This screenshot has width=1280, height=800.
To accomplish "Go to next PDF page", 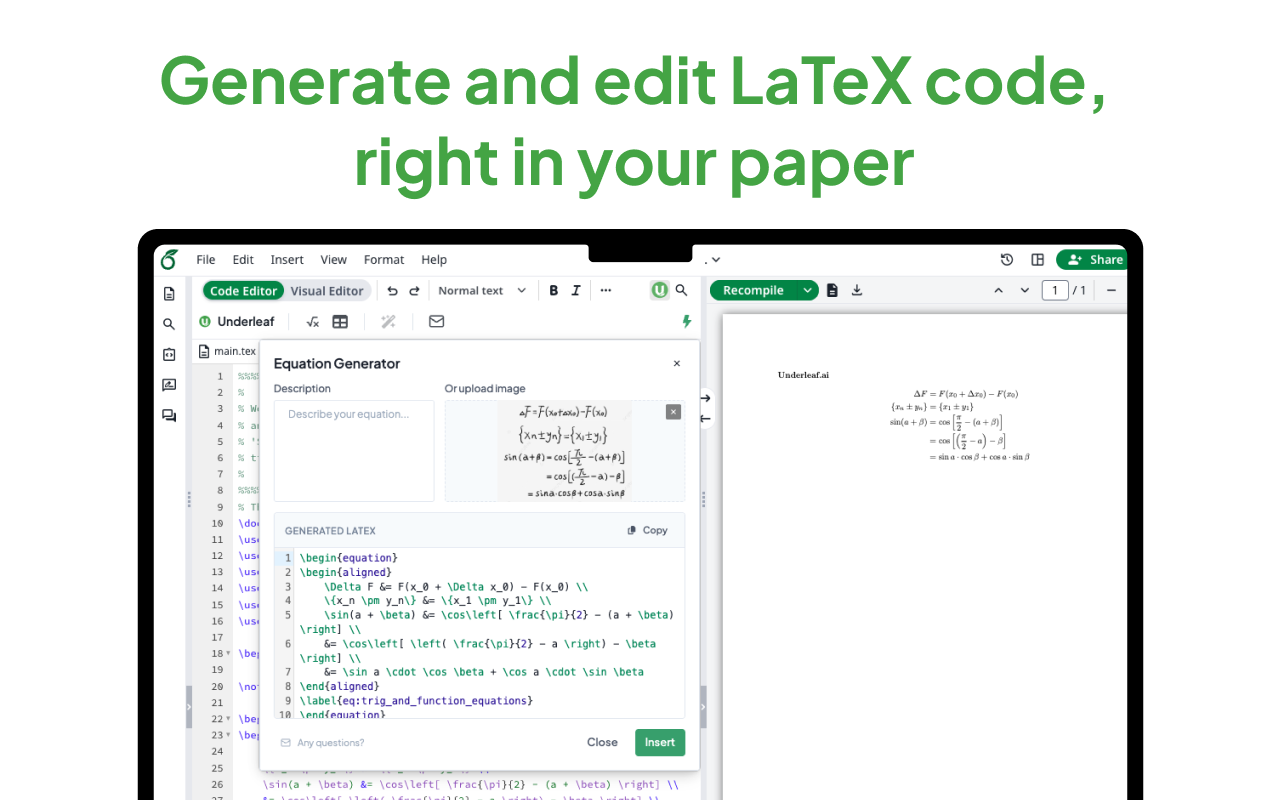I will coord(1024,290).
